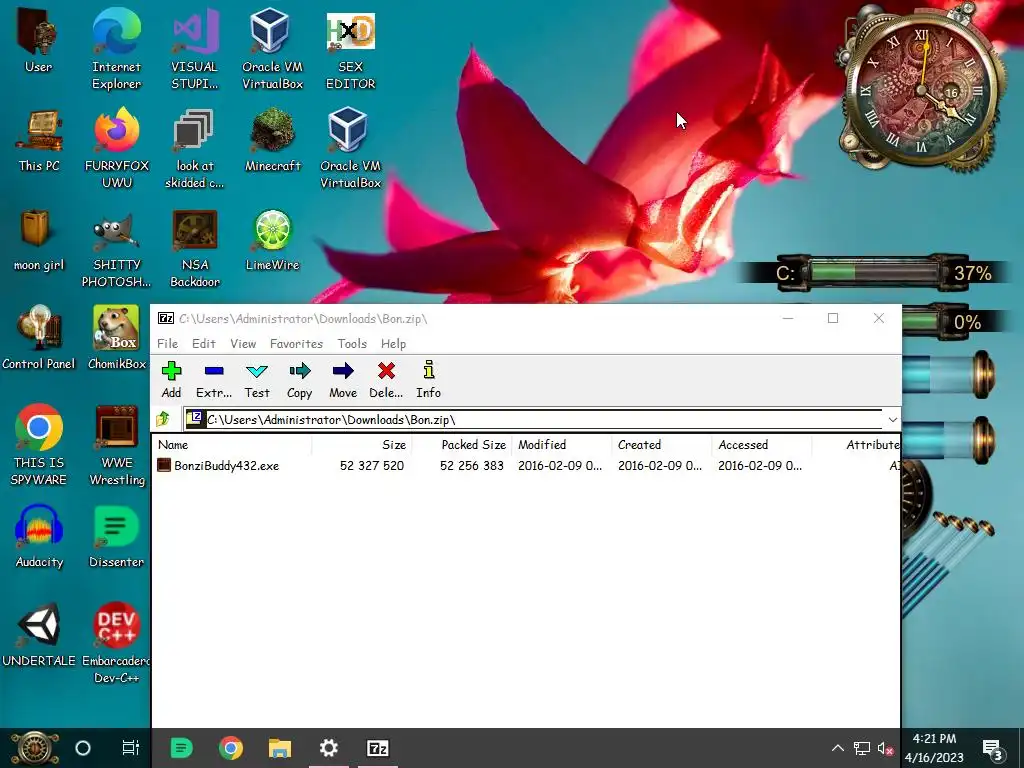1024x768 pixels.
Task: Open Settings gear on the taskbar
Action: [328, 748]
